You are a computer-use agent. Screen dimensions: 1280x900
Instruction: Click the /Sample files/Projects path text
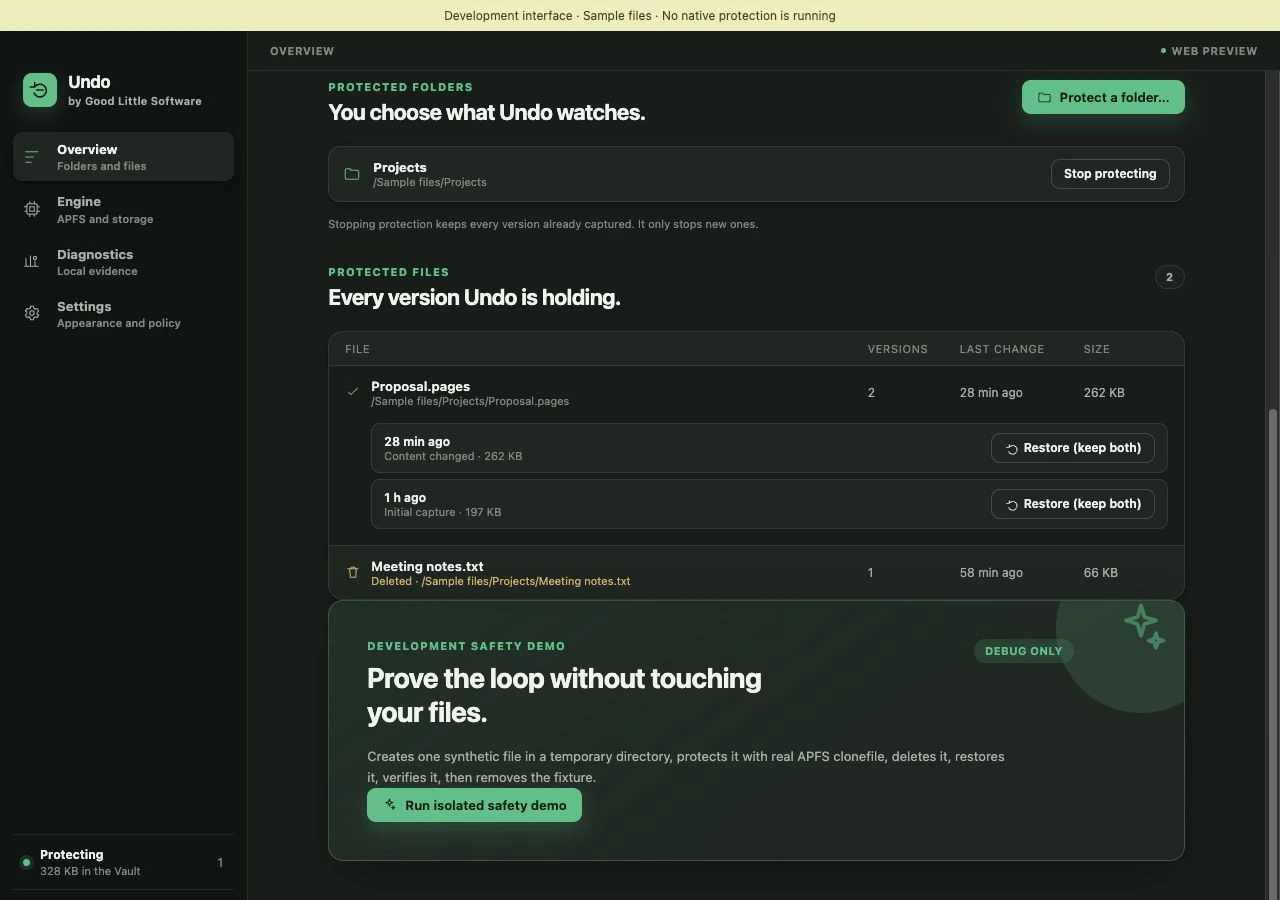(x=430, y=182)
